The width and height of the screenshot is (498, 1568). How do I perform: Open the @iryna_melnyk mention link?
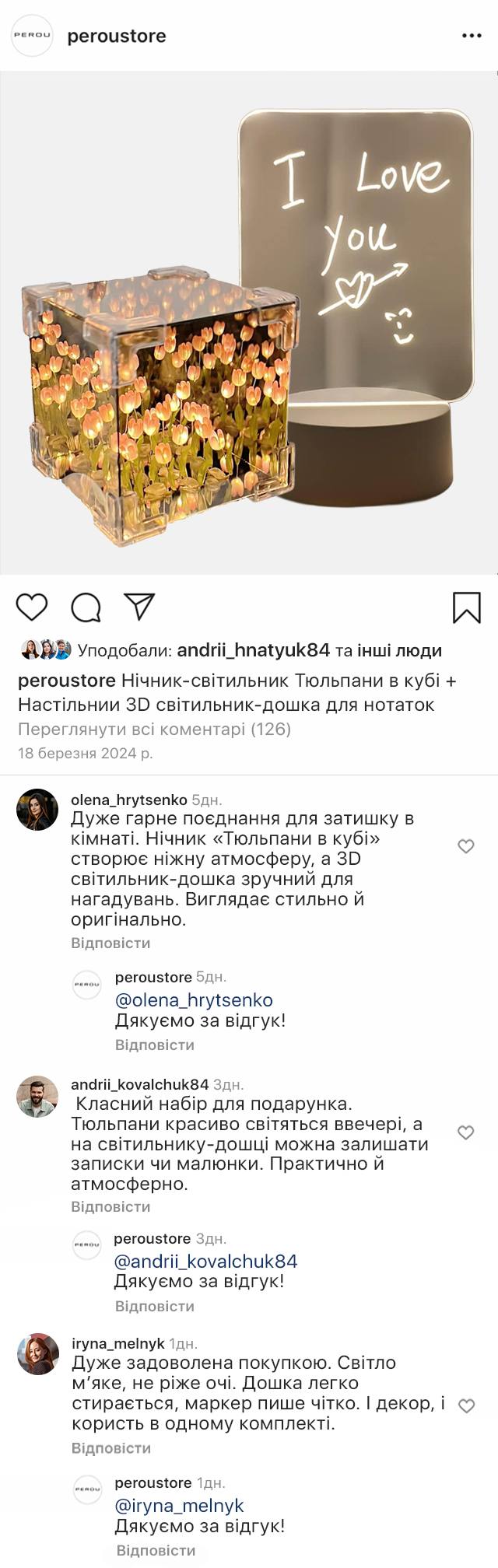(x=179, y=1506)
